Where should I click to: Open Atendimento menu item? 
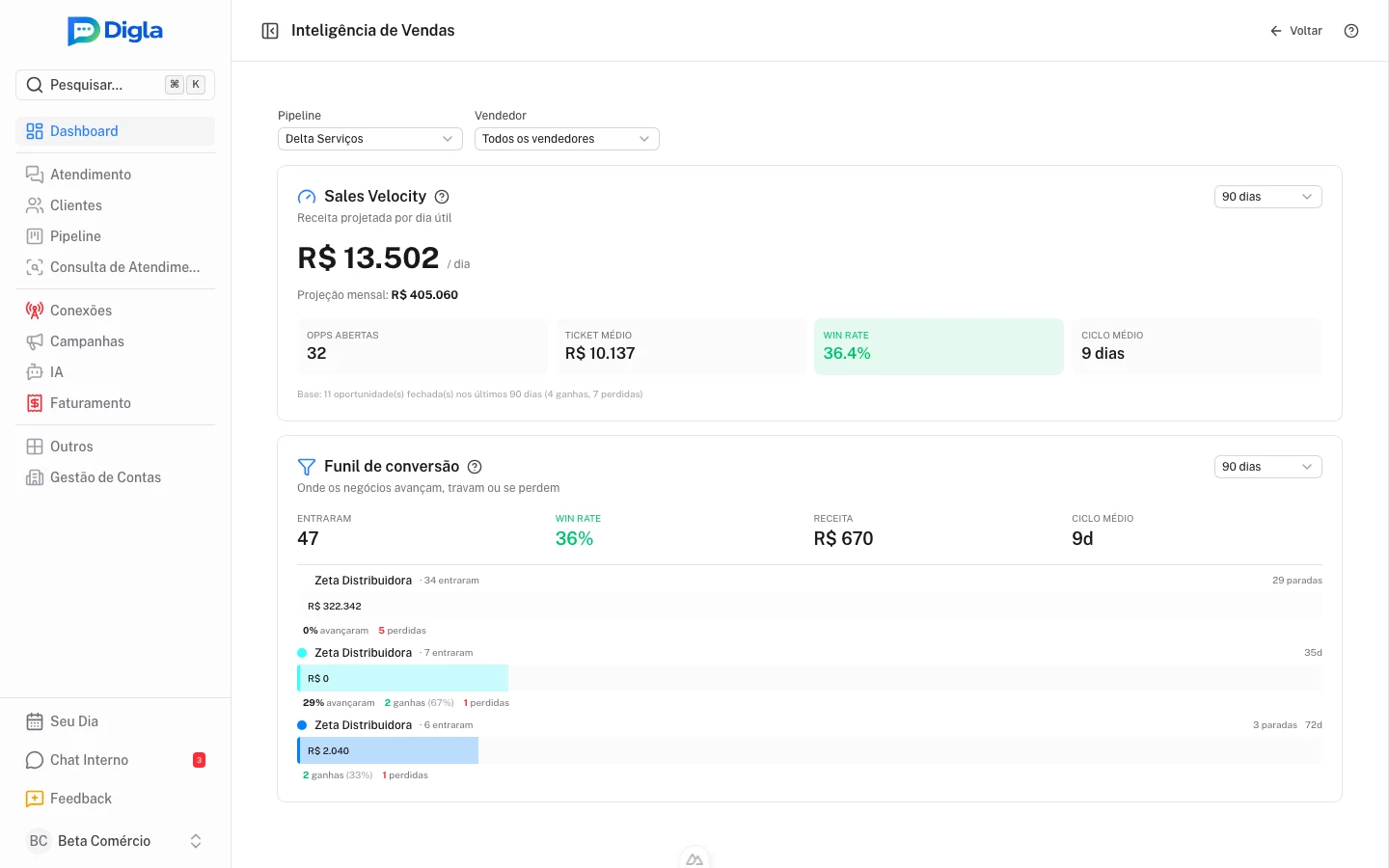[115, 175]
